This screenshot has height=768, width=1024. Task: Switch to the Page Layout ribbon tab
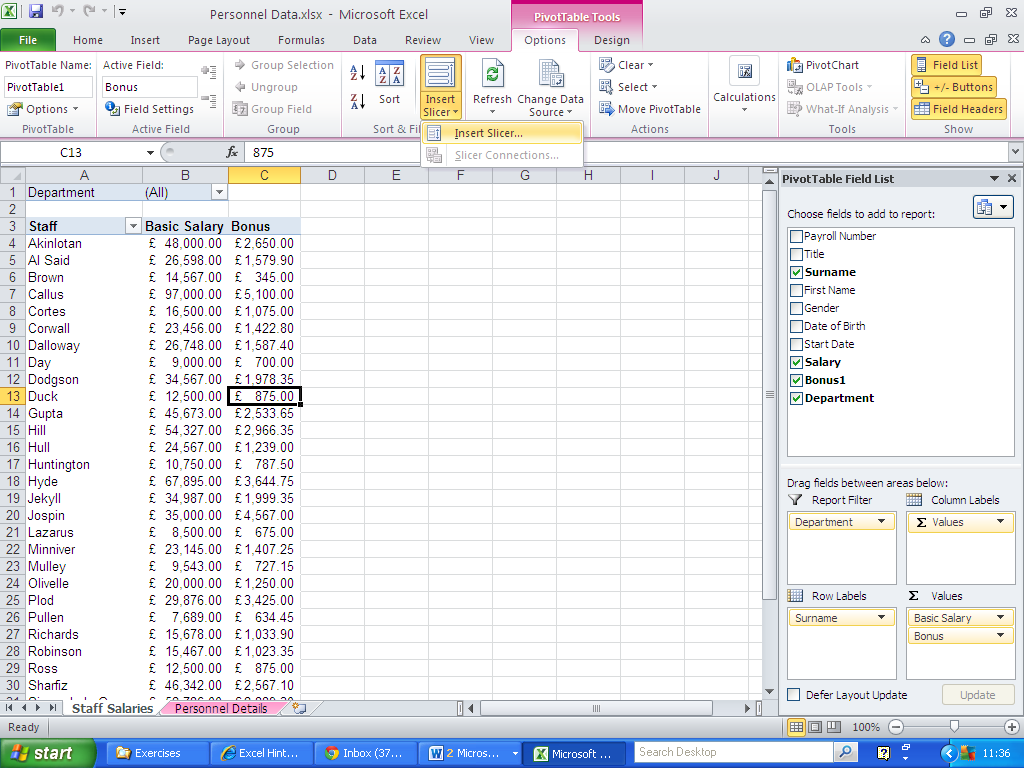(x=219, y=40)
